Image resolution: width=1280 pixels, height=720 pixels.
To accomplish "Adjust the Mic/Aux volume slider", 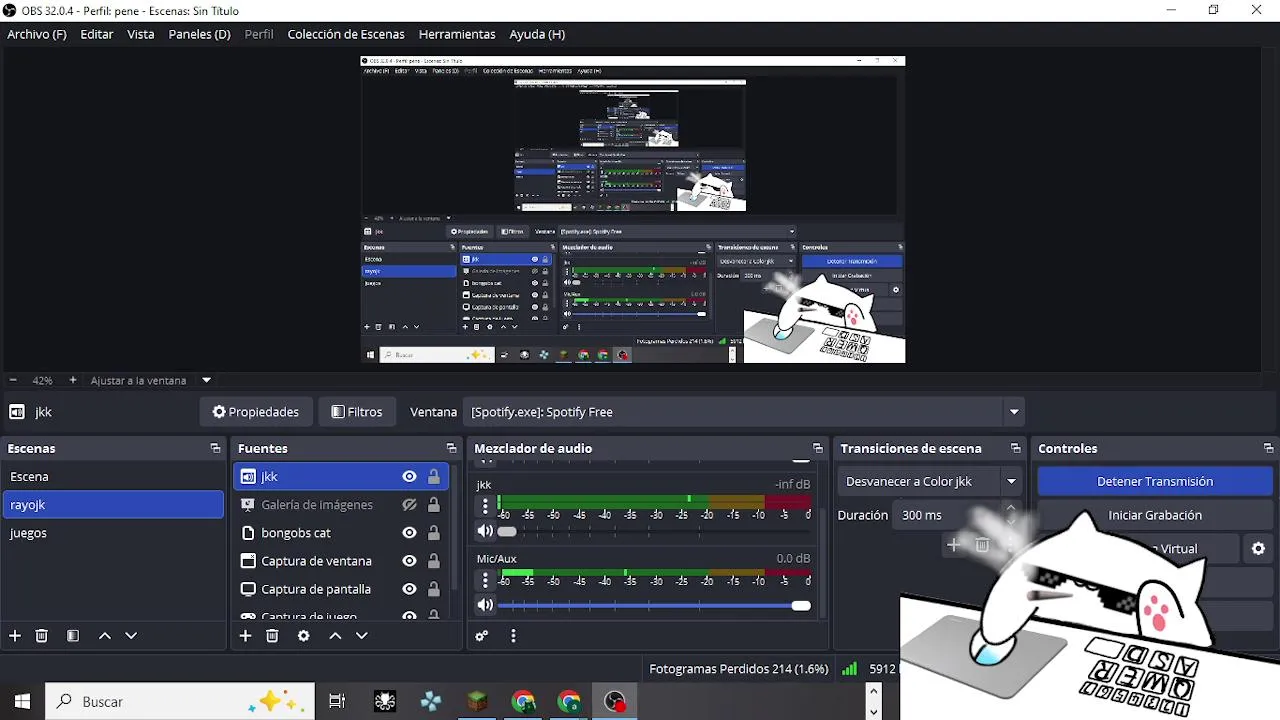I will 655,605.
